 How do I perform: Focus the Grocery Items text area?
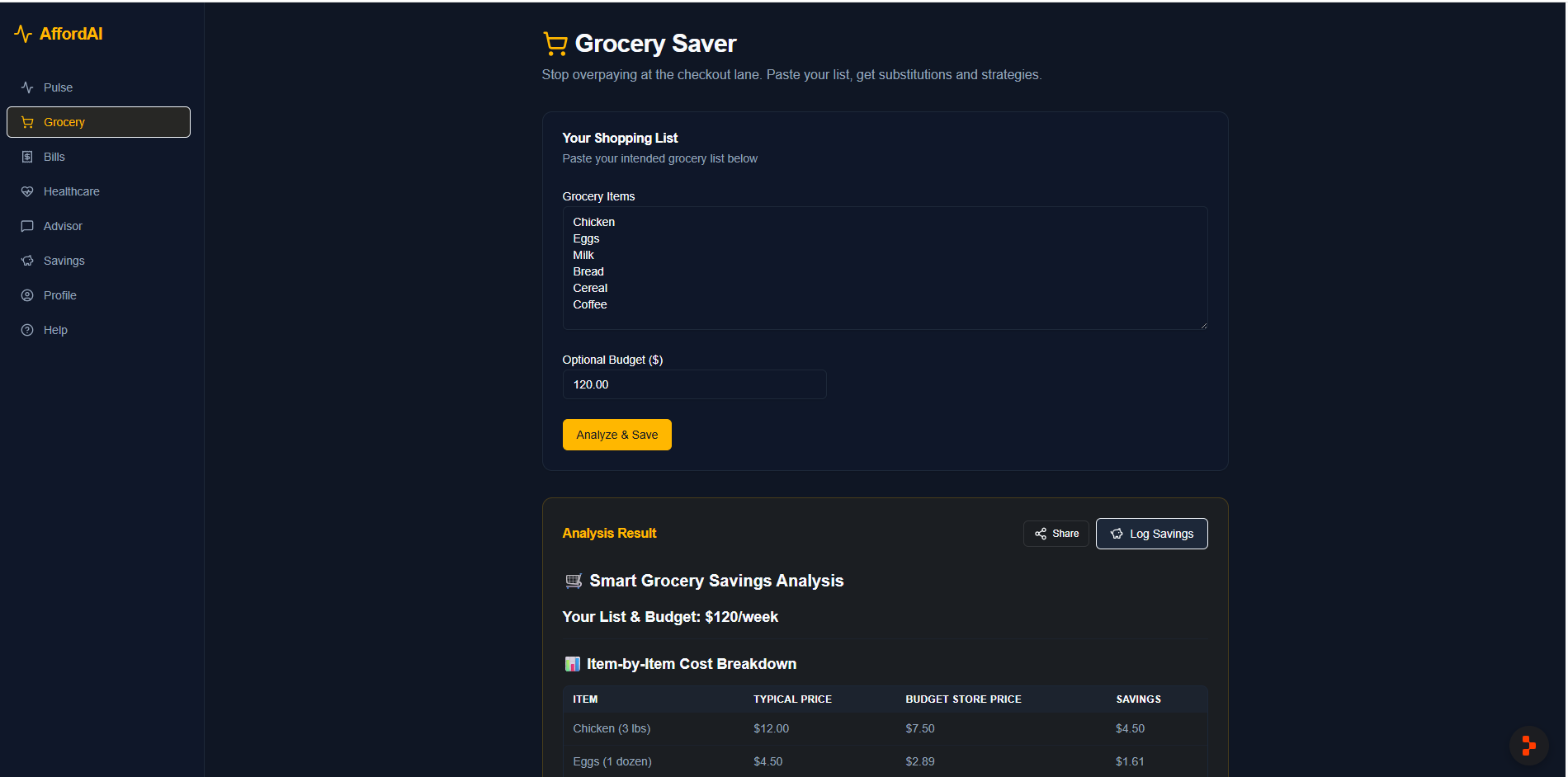pyautogui.click(x=885, y=268)
